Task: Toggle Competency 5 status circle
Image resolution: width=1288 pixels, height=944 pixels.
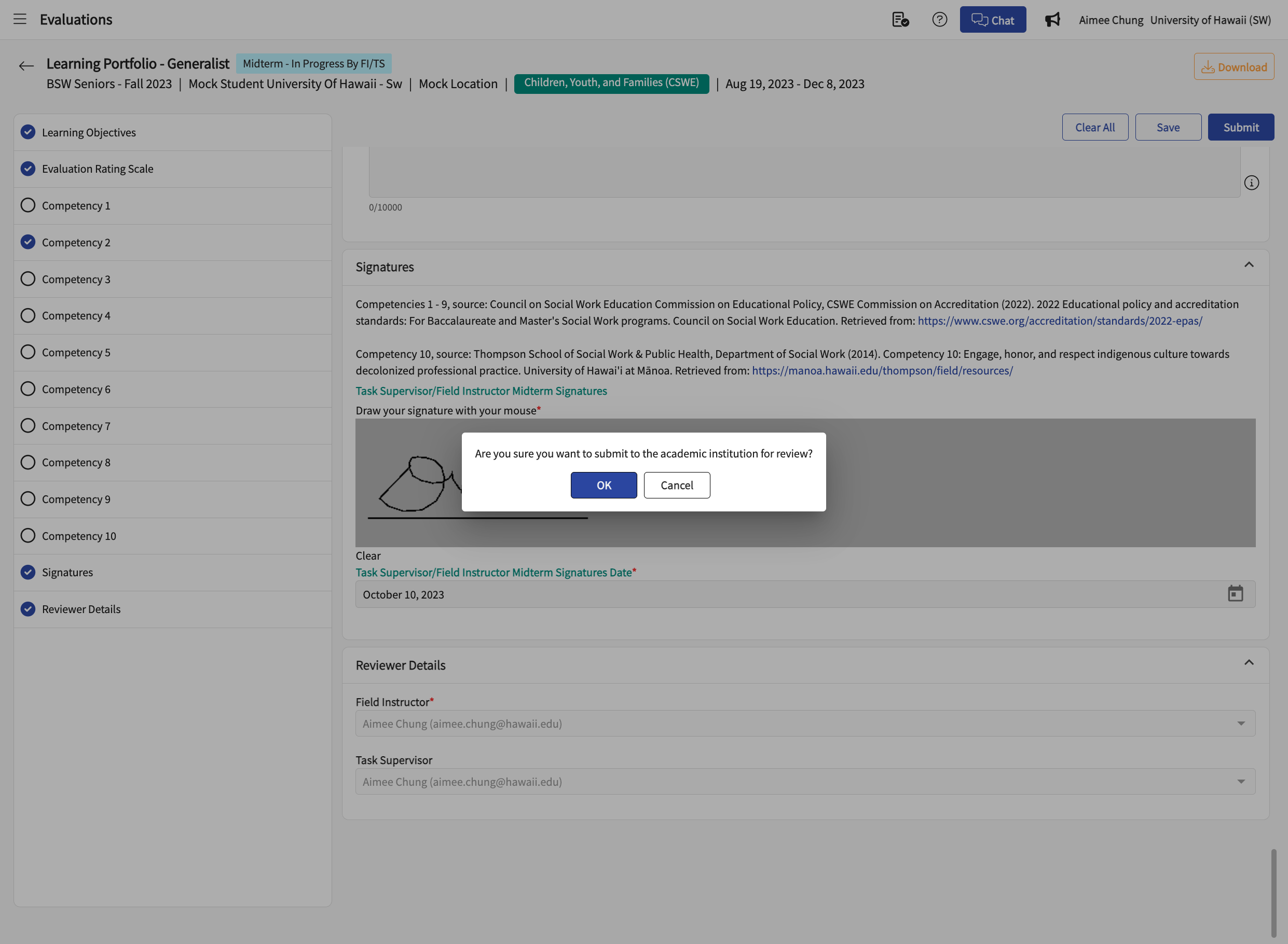Action: coord(28,352)
